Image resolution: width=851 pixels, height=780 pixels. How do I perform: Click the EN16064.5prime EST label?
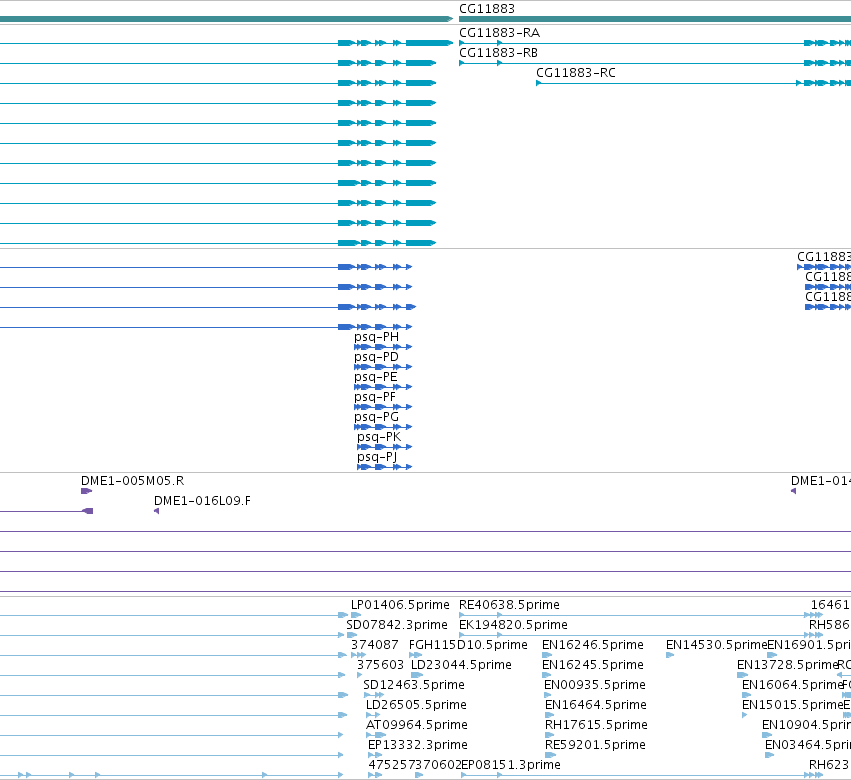(x=792, y=686)
